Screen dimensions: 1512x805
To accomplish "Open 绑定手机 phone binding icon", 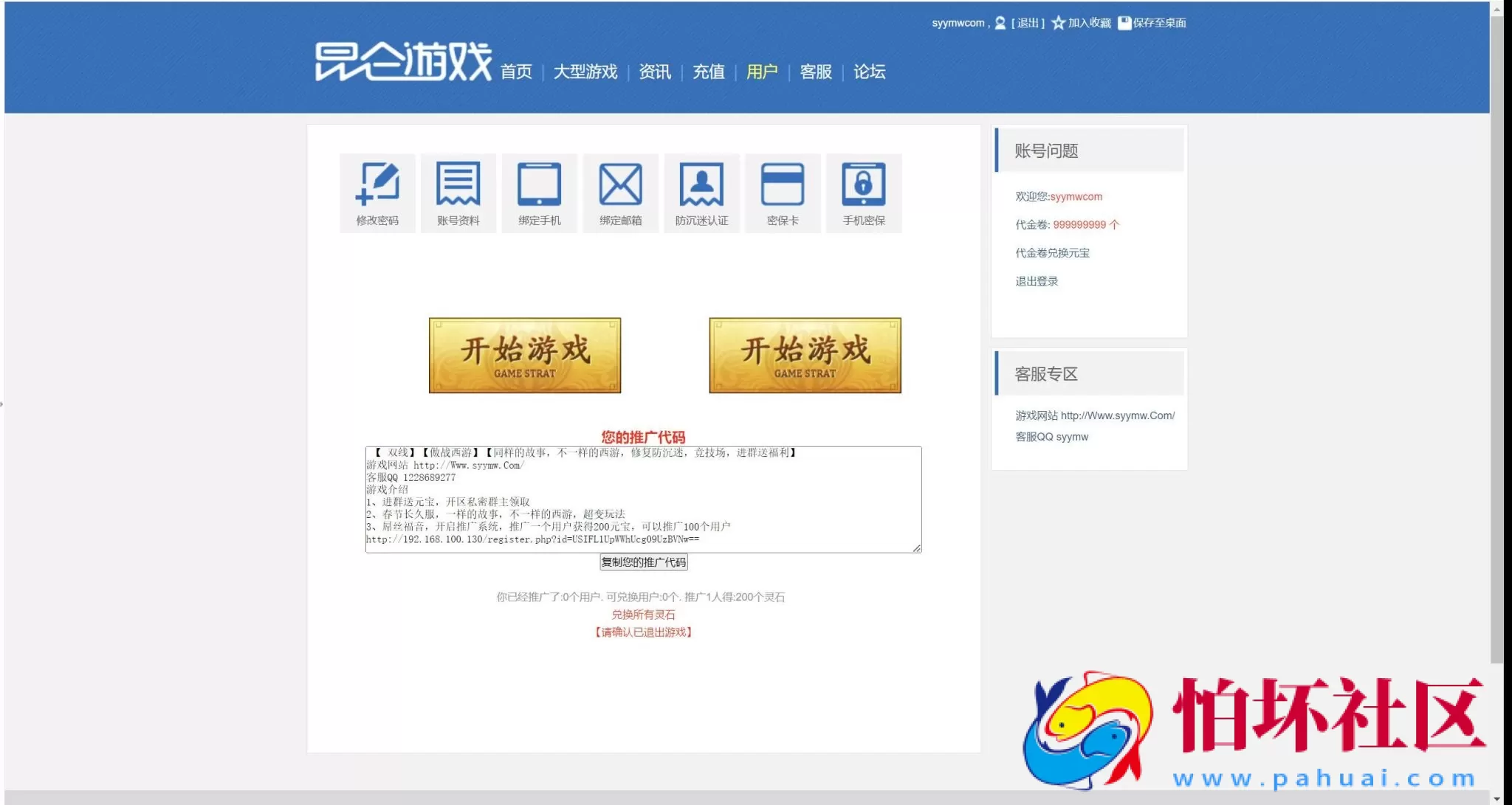I will (540, 193).
